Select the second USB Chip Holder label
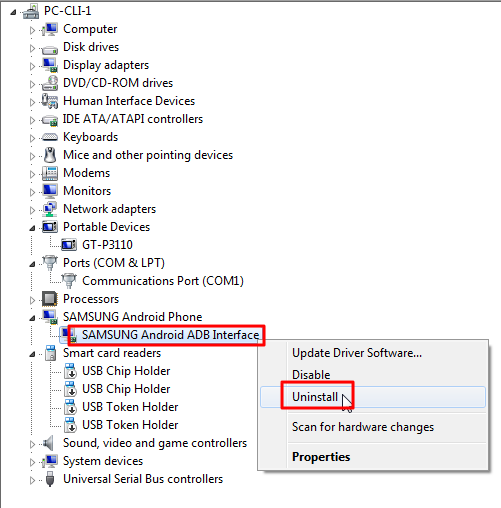This screenshot has height=508, width=501. [x=126, y=389]
